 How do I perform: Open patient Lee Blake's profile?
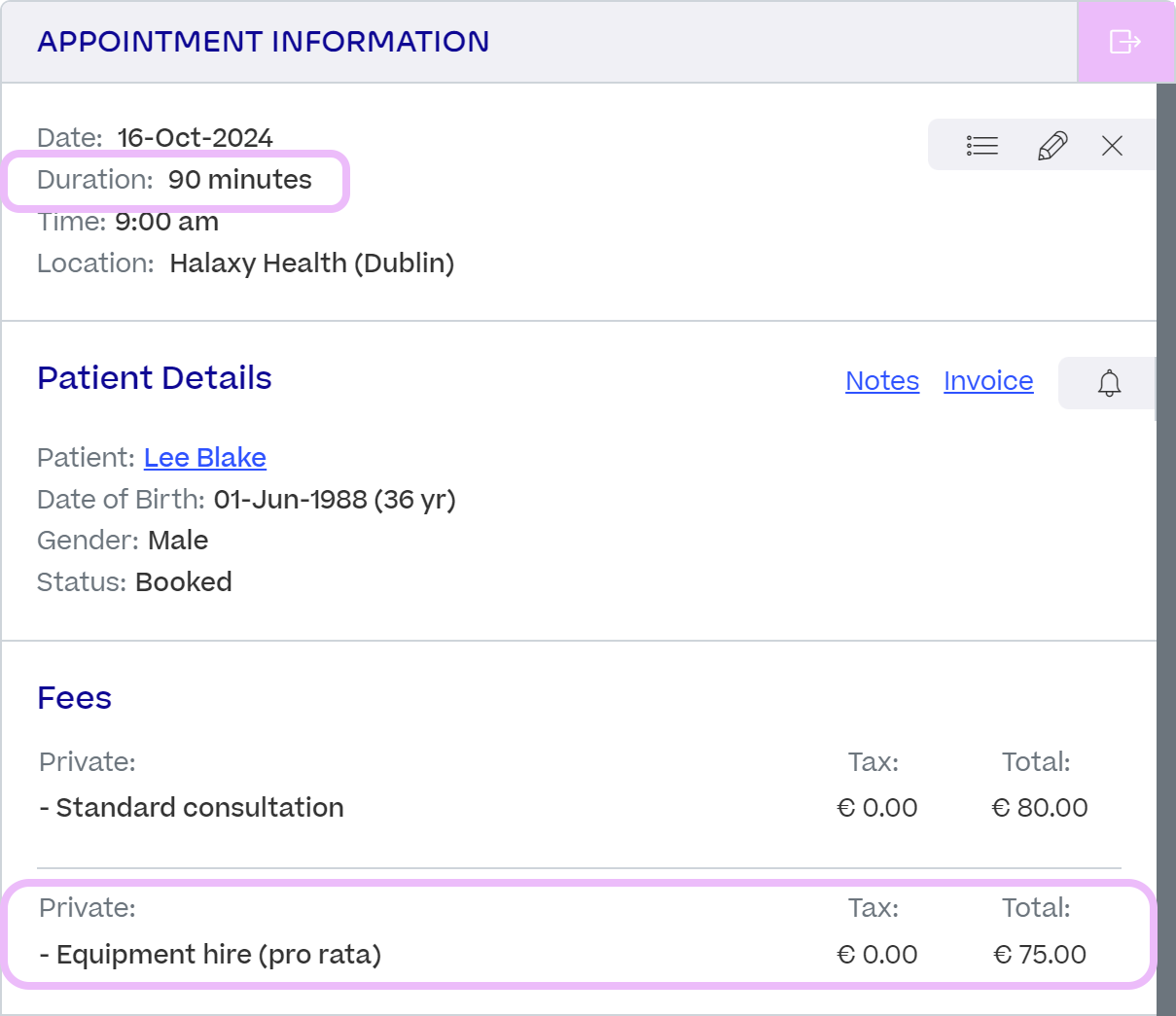click(205, 458)
